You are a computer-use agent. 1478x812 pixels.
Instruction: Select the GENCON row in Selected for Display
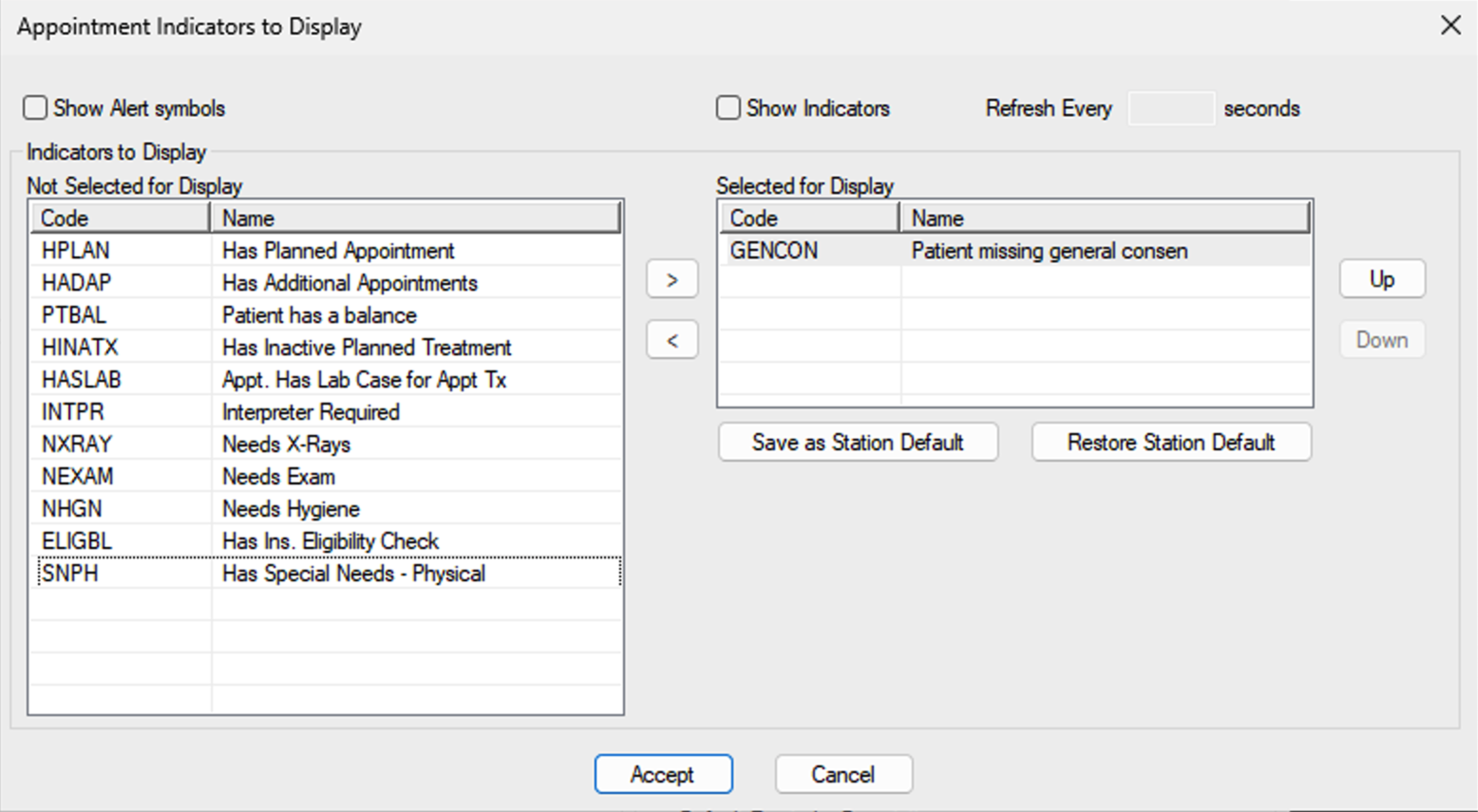click(x=918, y=250)
